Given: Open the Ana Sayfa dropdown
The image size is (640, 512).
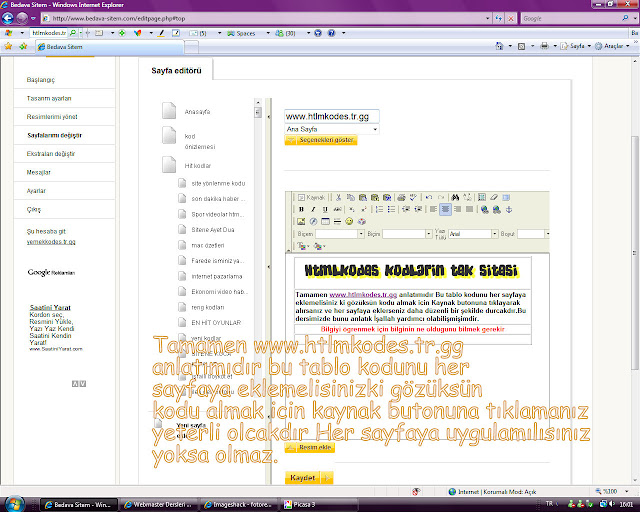Looking at the screenshot, I should [332, 129].
